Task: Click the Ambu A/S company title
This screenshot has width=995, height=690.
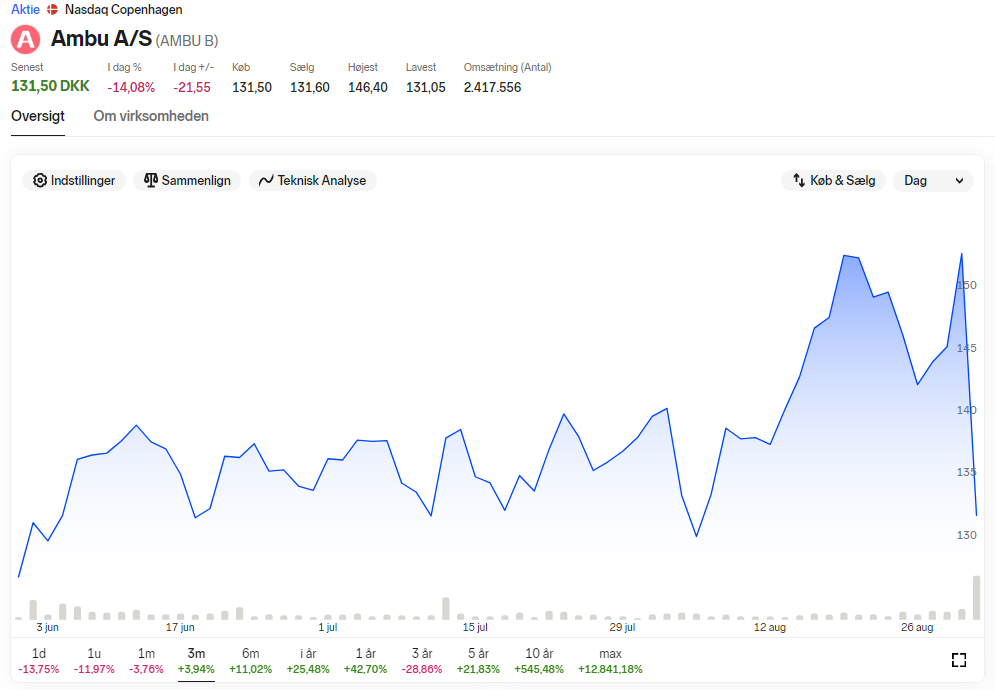Action: [x=101, y=39]
